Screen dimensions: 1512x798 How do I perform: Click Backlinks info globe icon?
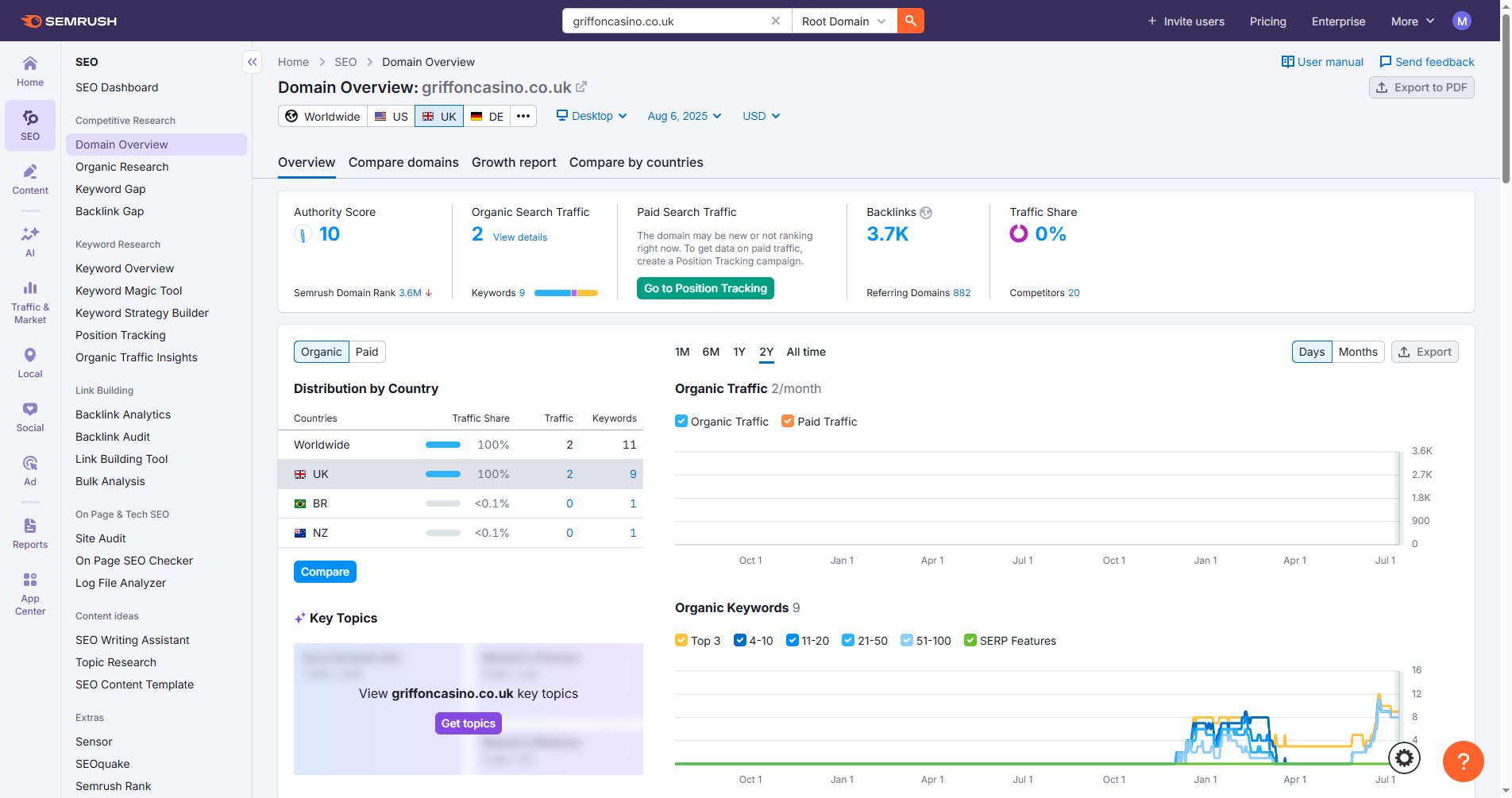click(x=926, y=213)
